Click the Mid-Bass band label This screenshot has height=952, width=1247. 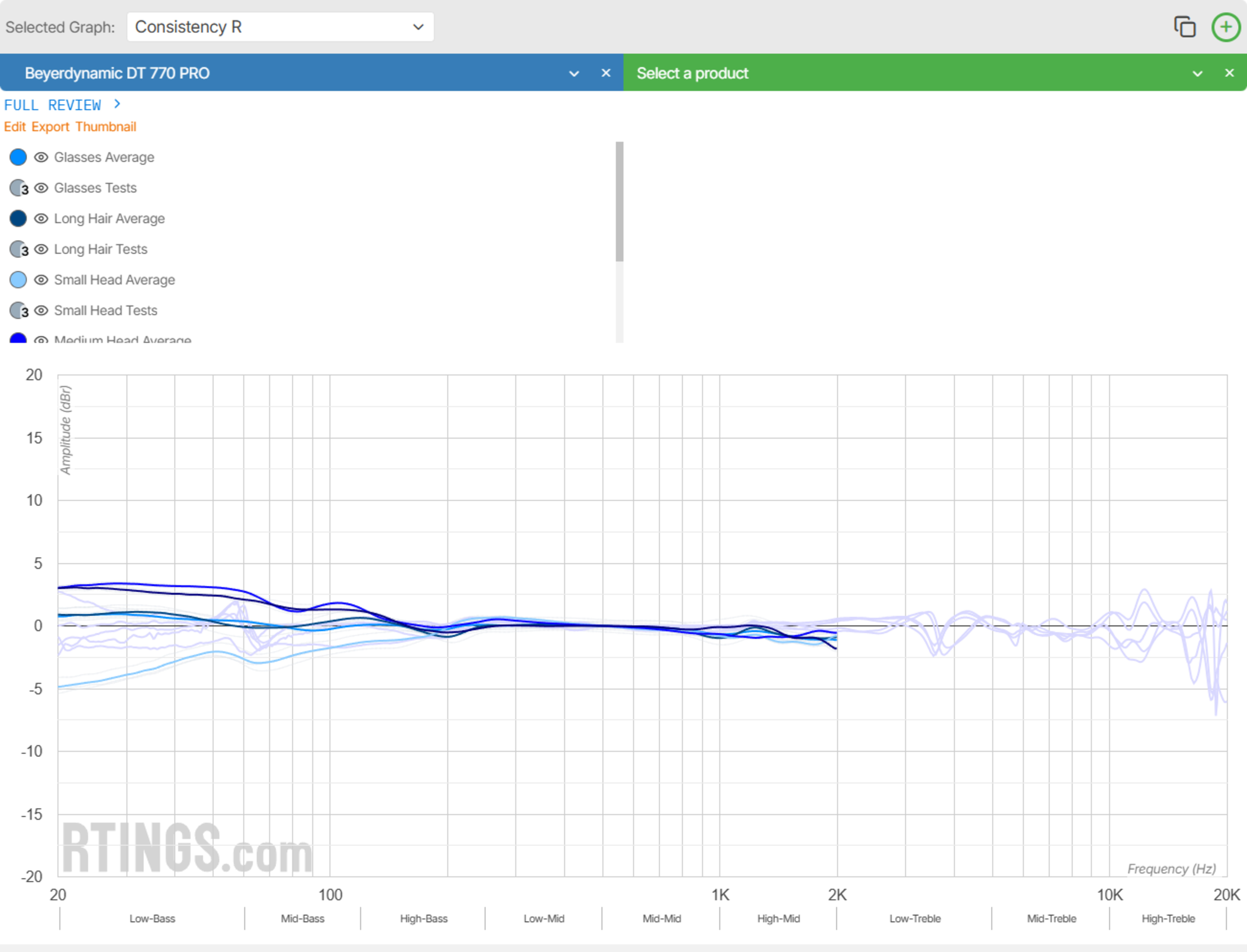(x=303, y=919)
